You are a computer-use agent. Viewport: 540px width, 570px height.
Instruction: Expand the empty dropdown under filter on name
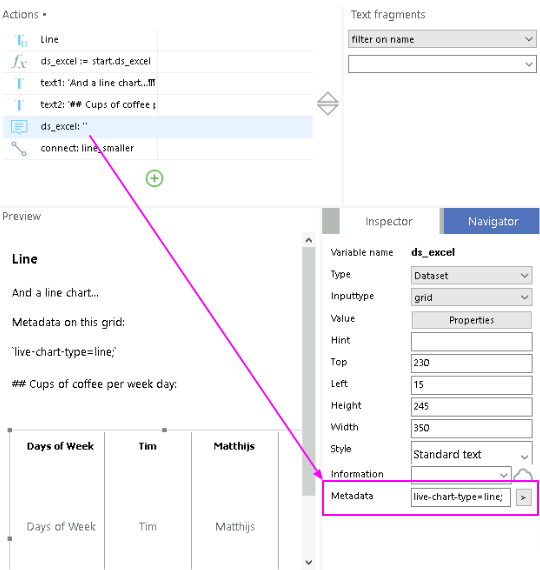[x=442, y=64]
